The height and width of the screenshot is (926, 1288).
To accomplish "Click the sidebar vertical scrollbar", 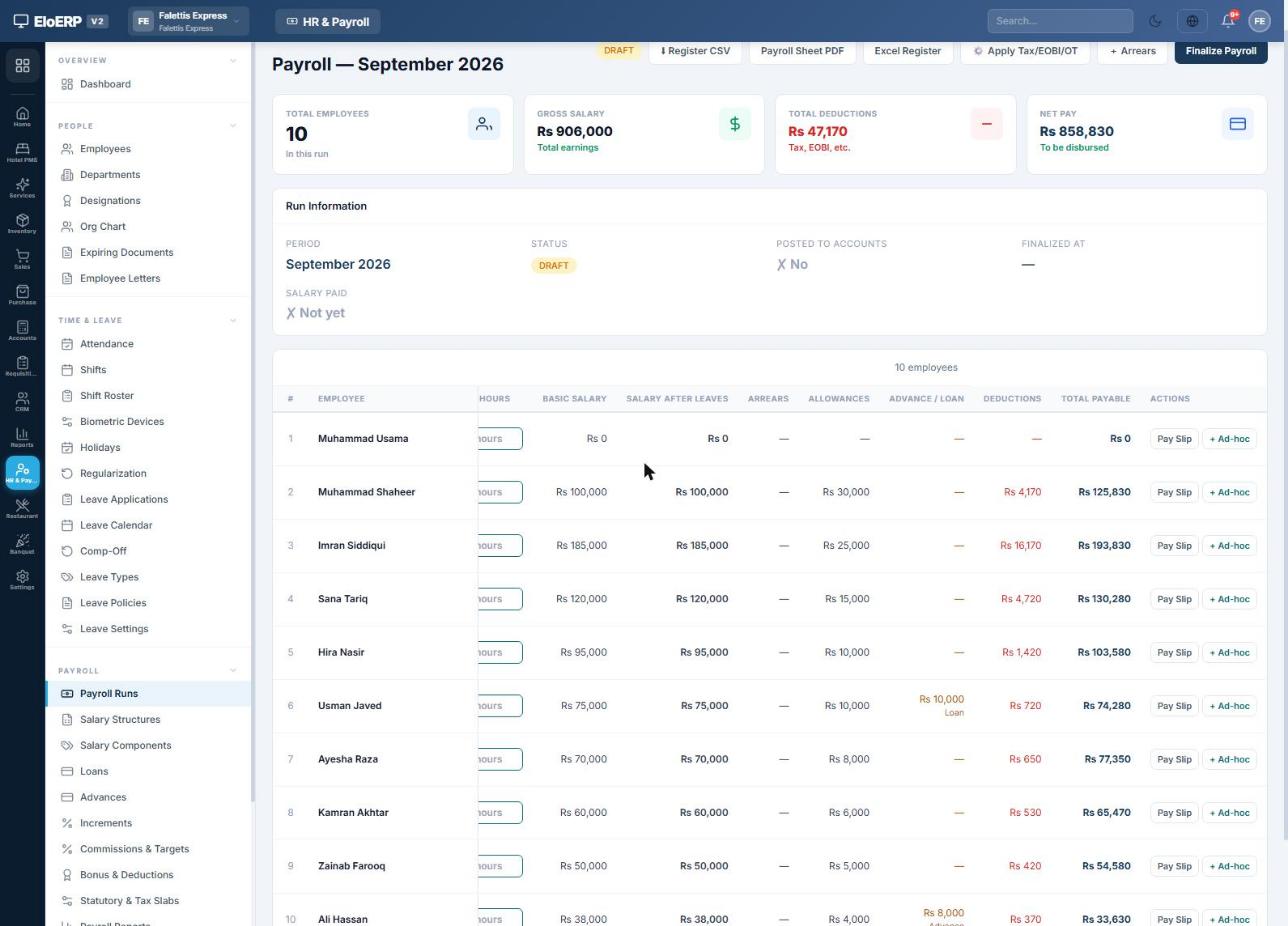I will tap(254, 420).
